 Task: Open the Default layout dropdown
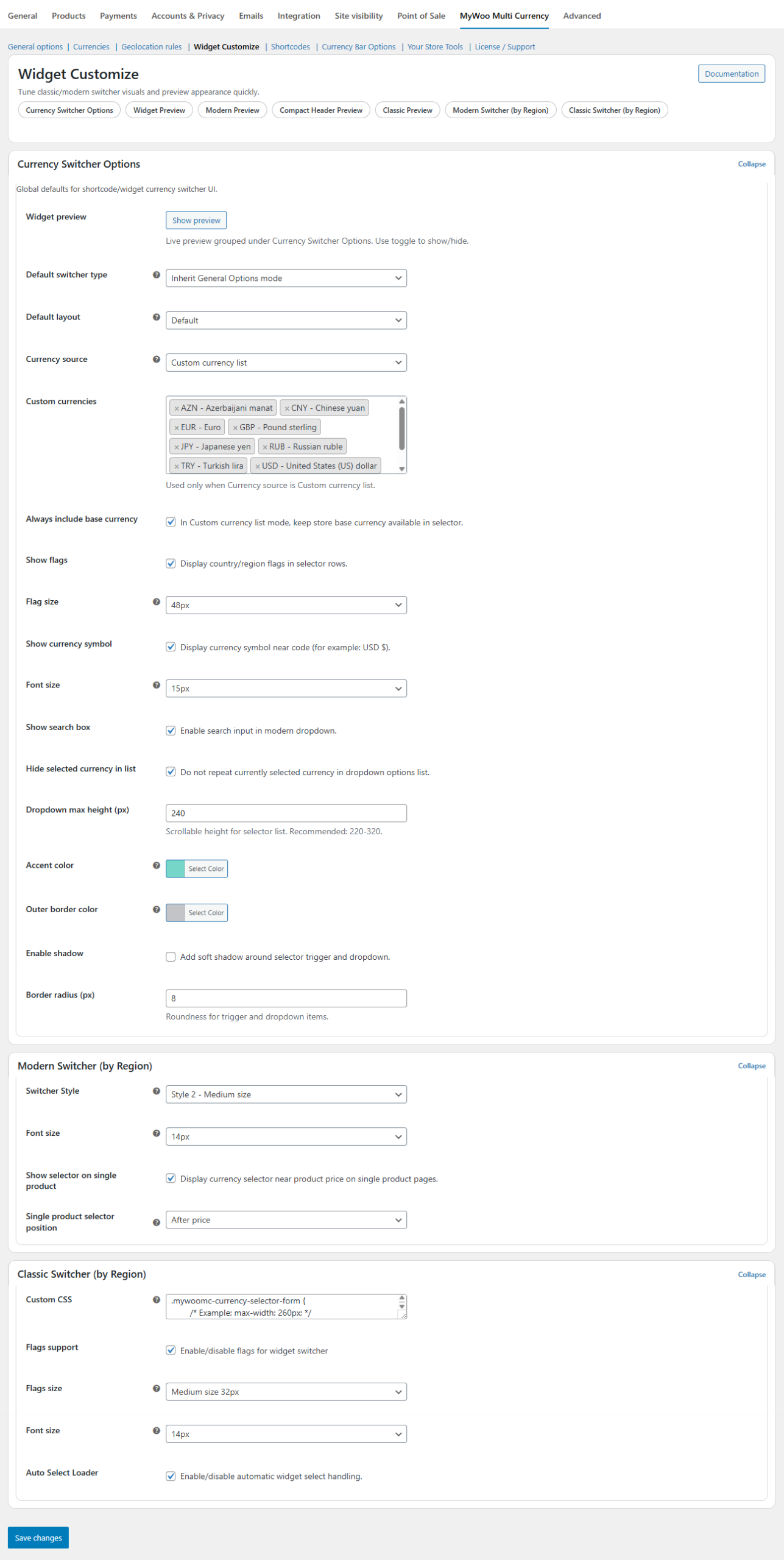[x=286, y=321]
